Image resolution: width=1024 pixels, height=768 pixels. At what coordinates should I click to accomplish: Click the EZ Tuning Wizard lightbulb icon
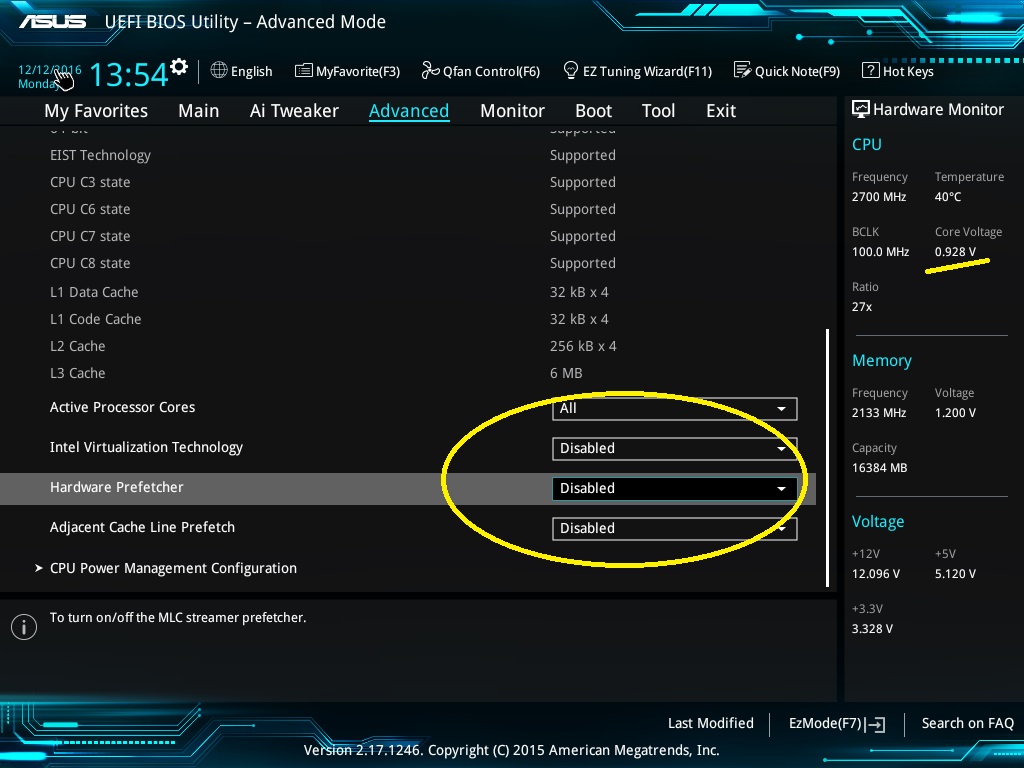tap(570, 70)
